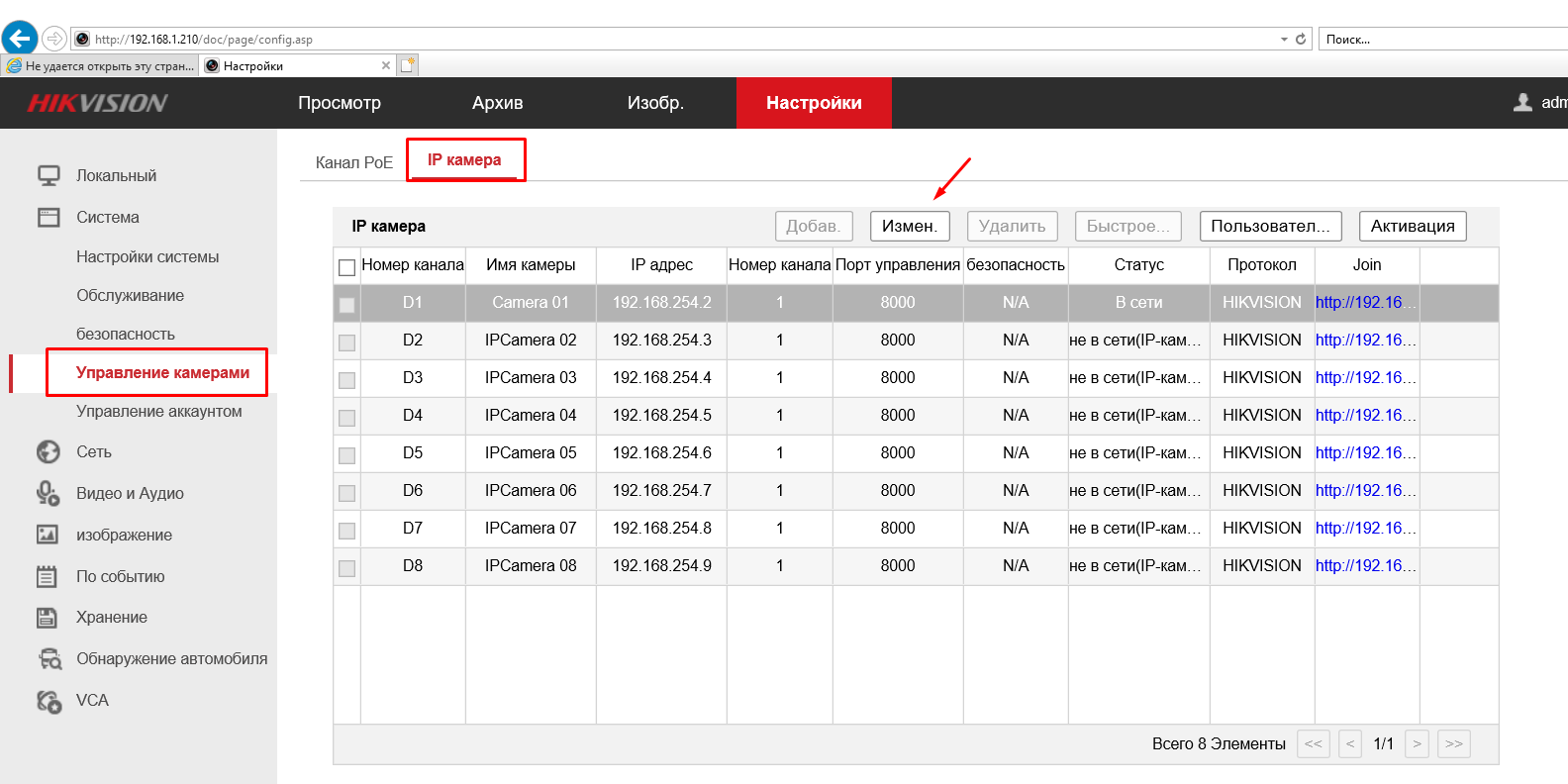This screenshot has width=1568, height=784.
Task: Click the Видео и Аудио icon
Action: pos(49,493)
